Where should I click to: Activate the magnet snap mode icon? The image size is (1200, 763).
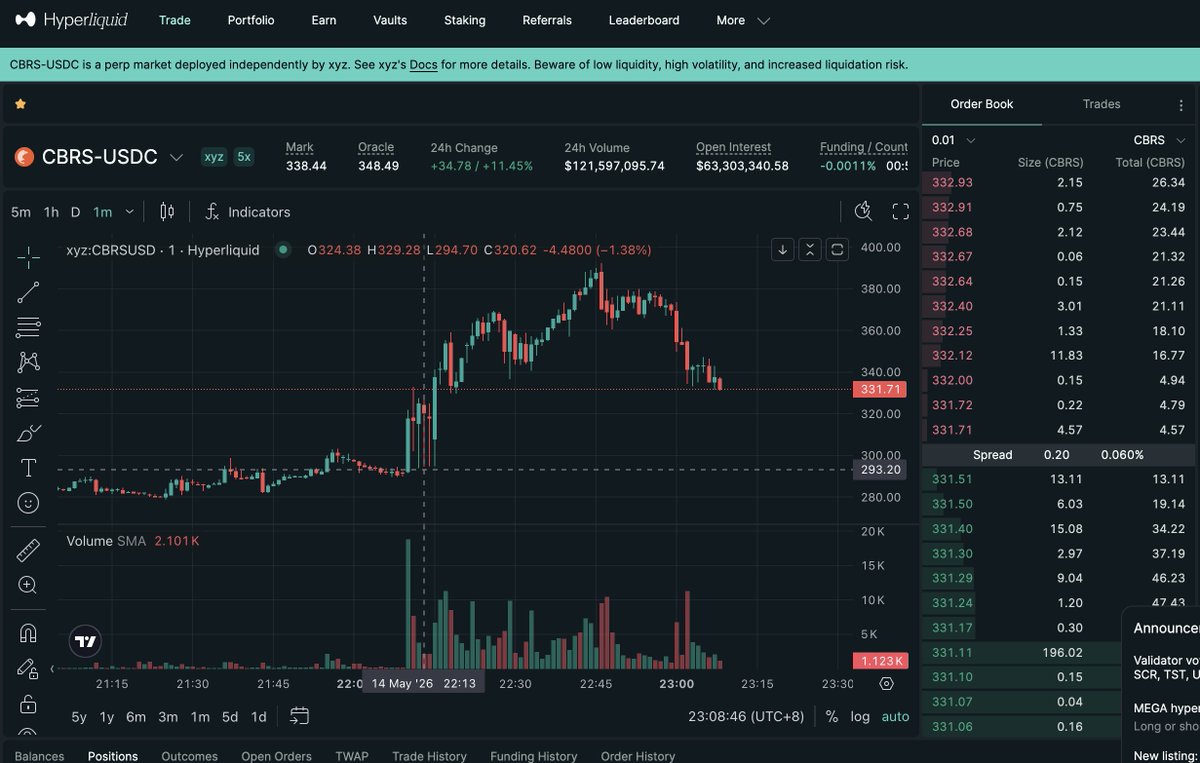28,633
